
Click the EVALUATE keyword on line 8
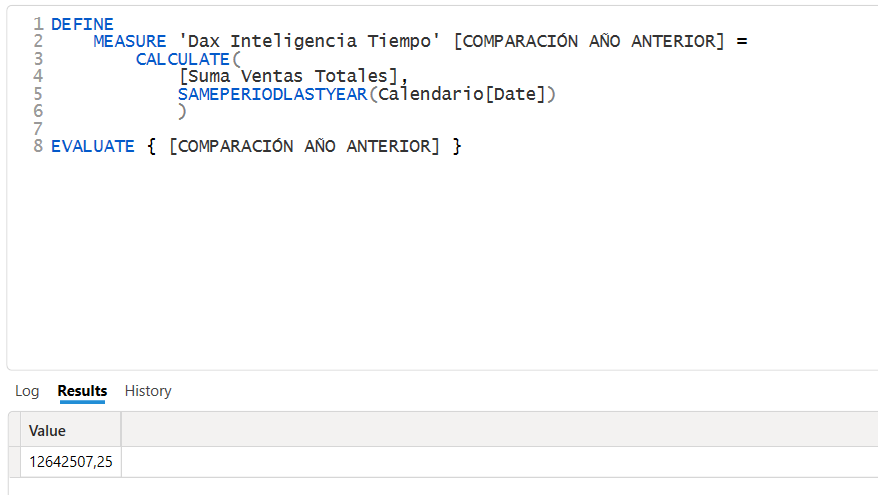point(92,146)
